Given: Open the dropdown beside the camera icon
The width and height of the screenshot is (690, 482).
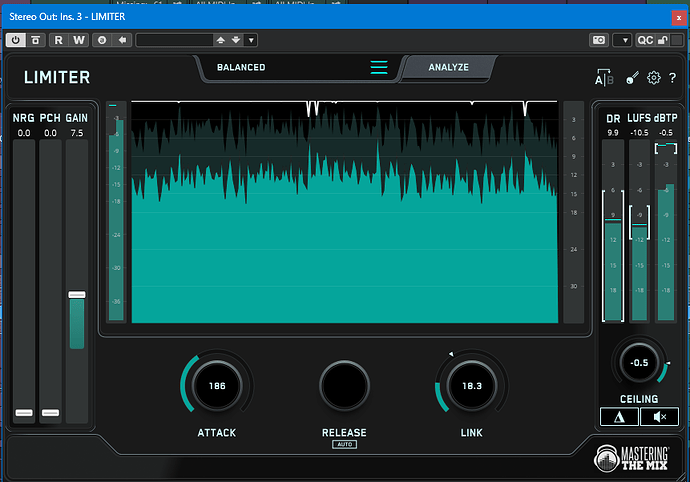Looking at the screenshot, I should coord(622,40).
